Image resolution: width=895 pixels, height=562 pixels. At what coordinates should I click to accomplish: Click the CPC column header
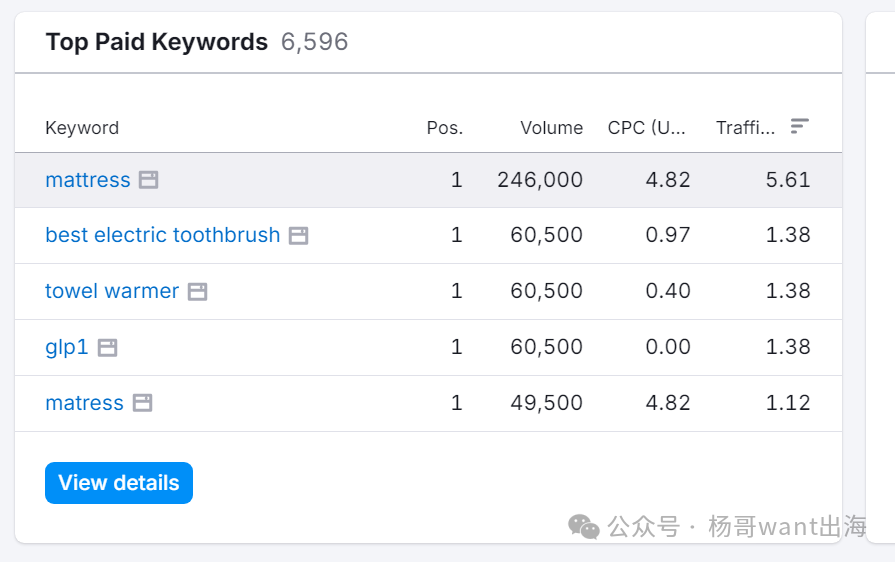[x=647, y=128]
